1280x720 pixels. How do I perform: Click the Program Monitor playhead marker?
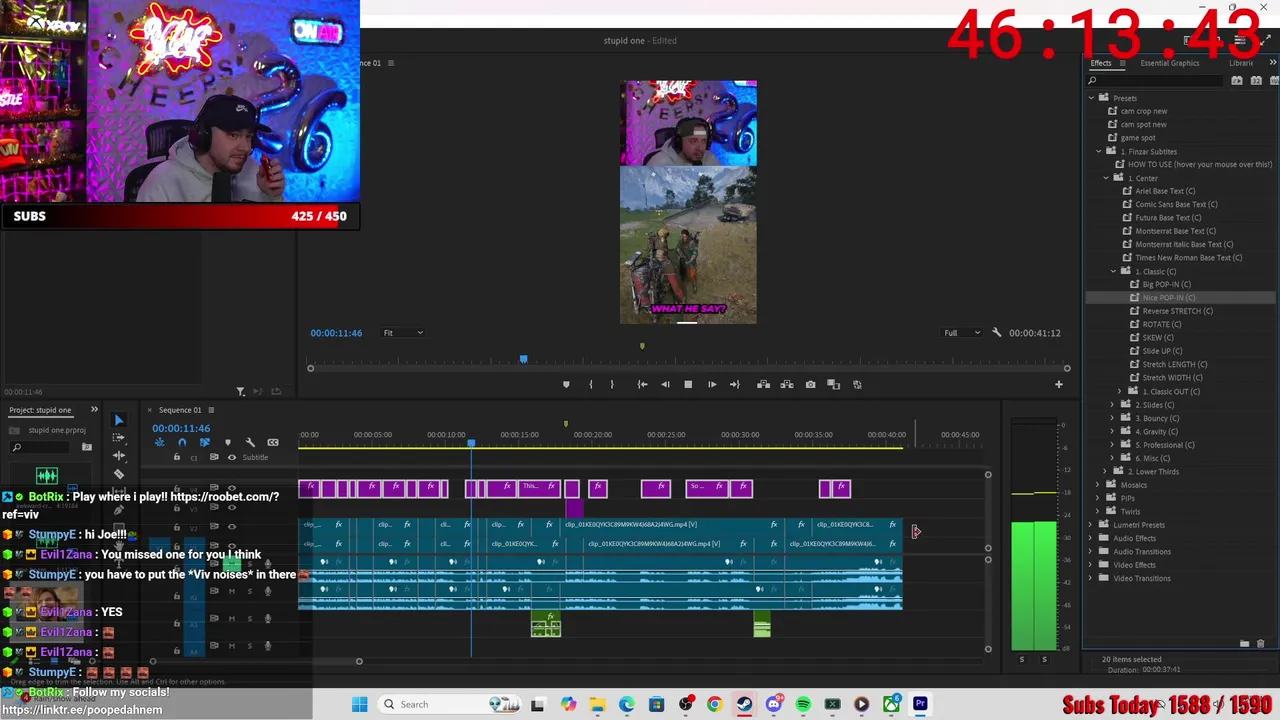[523, 359]
